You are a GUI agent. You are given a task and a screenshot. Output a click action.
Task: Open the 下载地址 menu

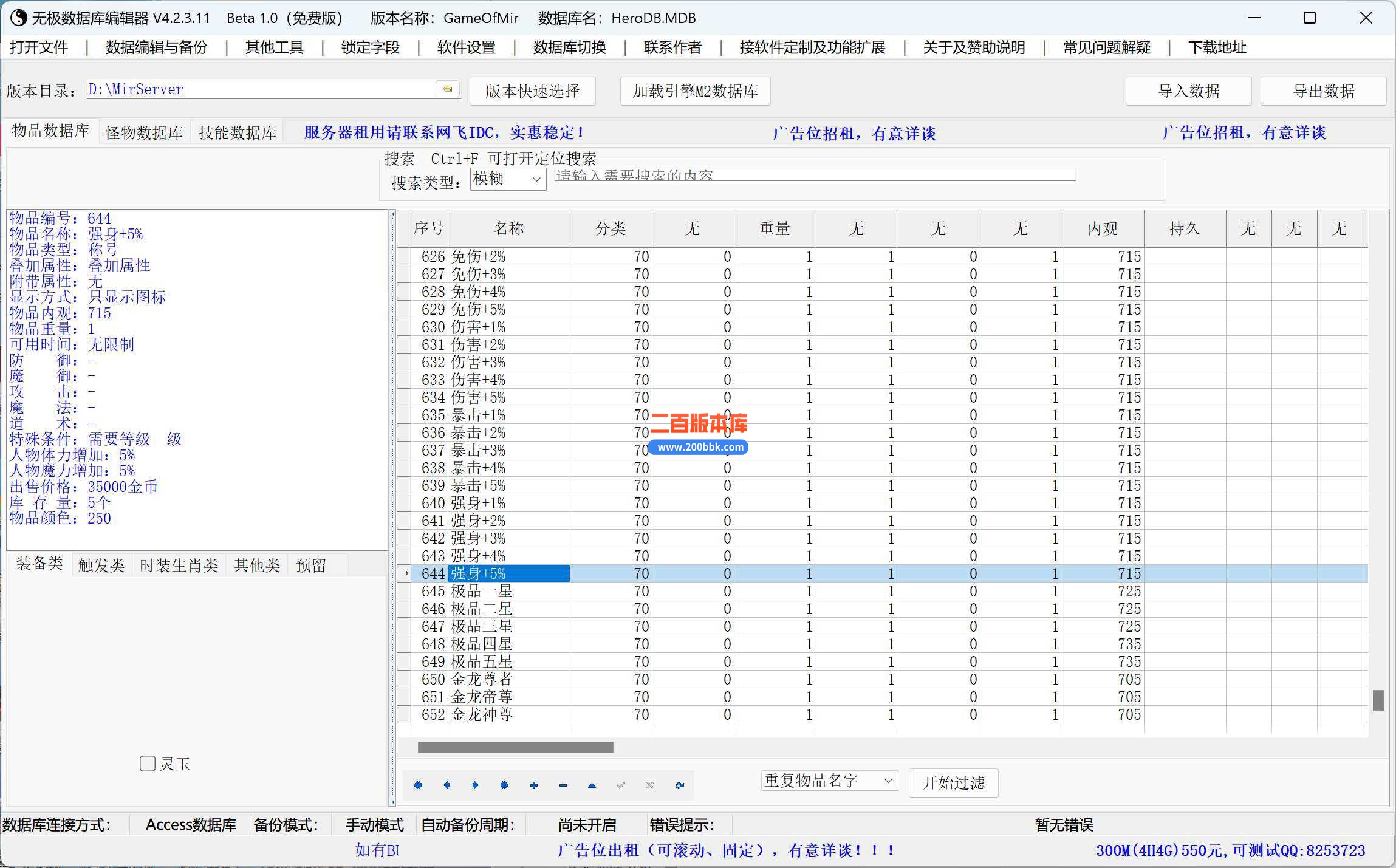(x=1217, y=47)
